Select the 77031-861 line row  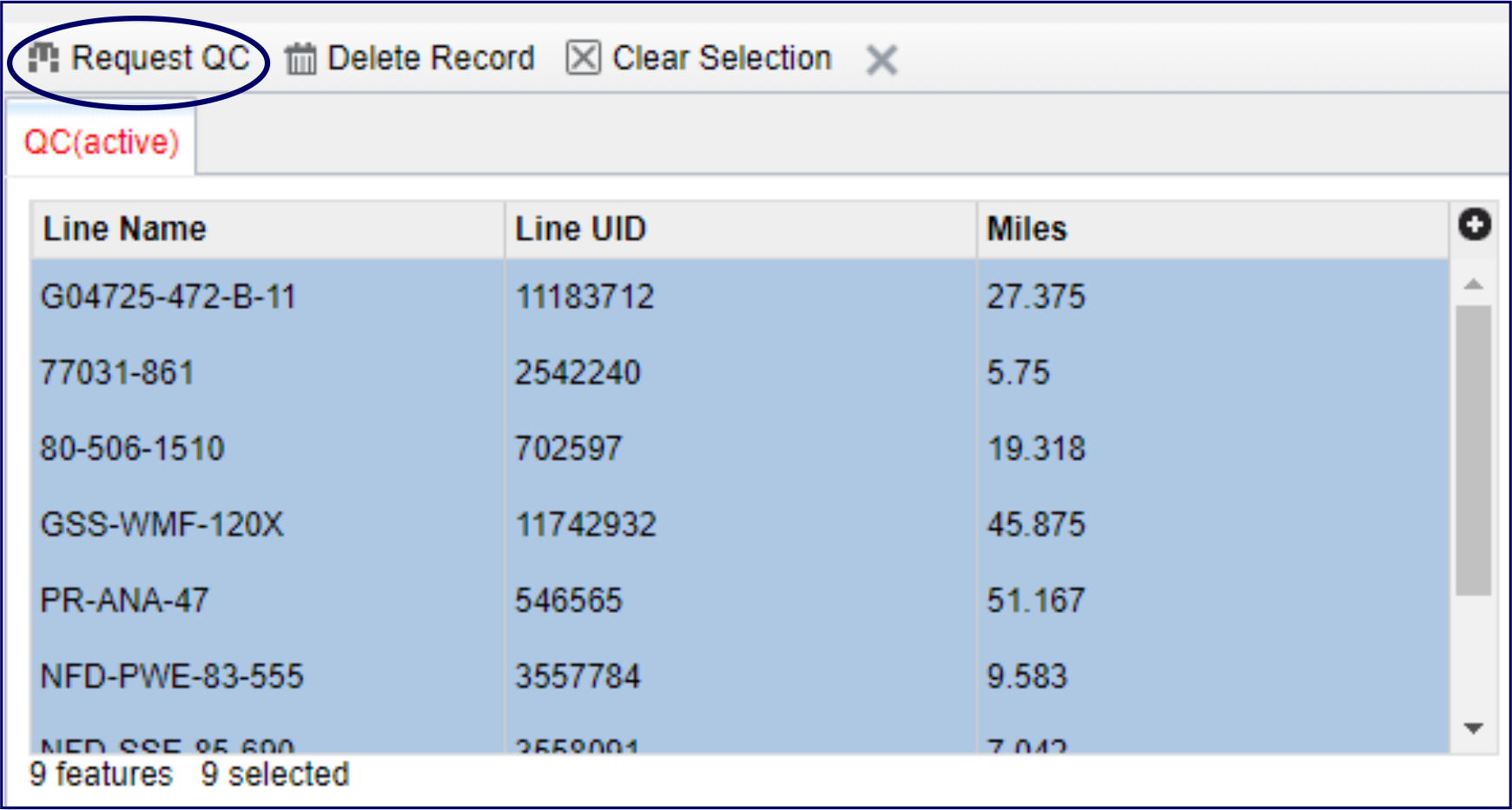point(117,372)
